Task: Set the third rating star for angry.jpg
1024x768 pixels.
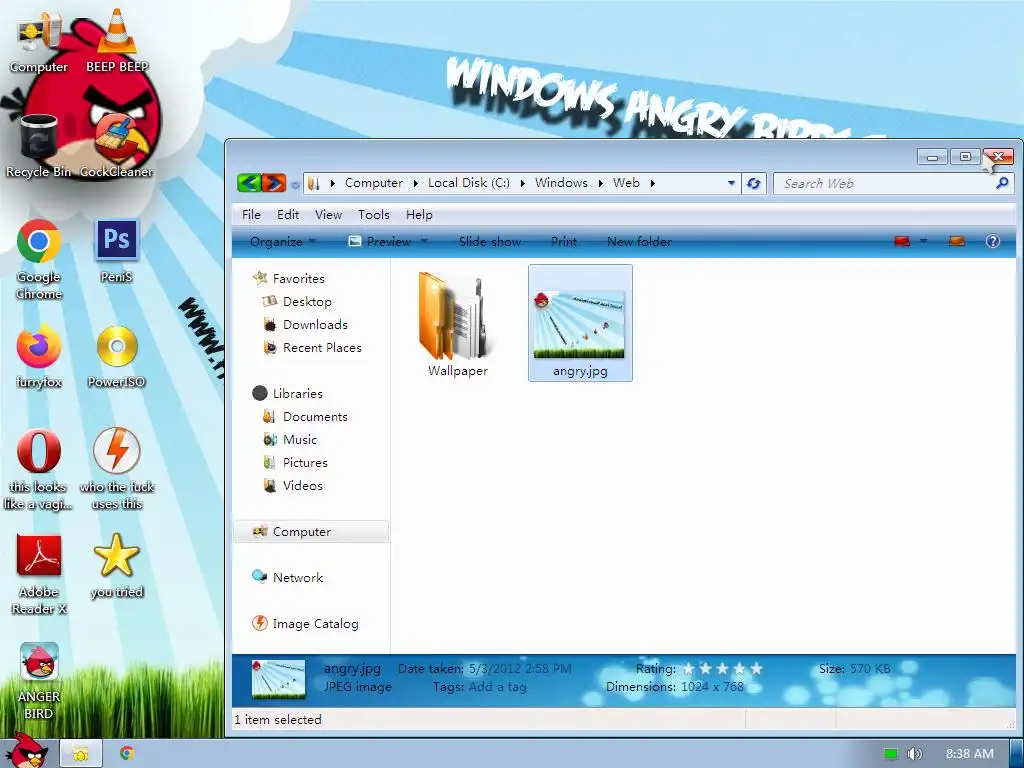Action: coord(722,668)
